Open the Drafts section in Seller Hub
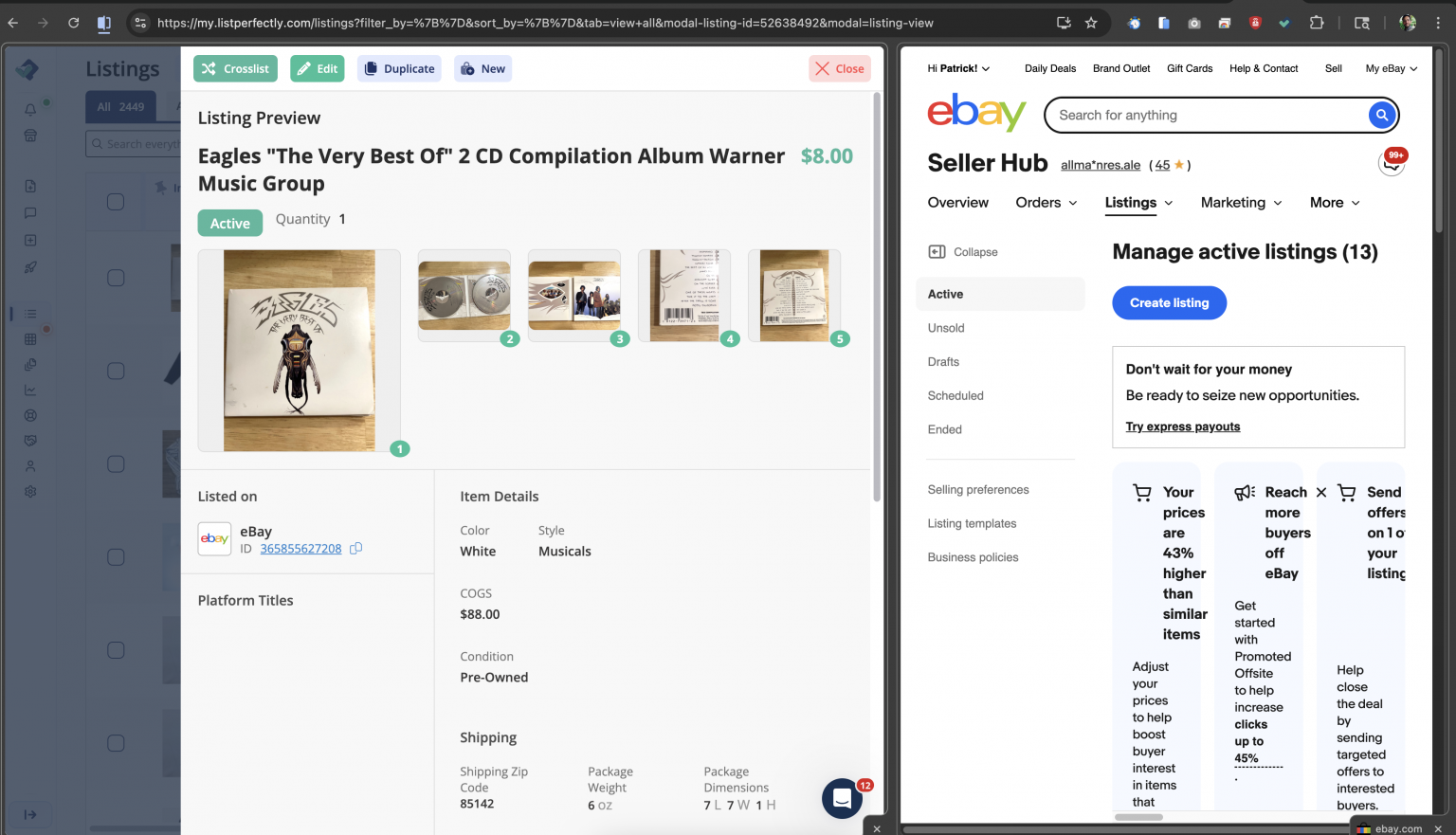 coord(943,362)
